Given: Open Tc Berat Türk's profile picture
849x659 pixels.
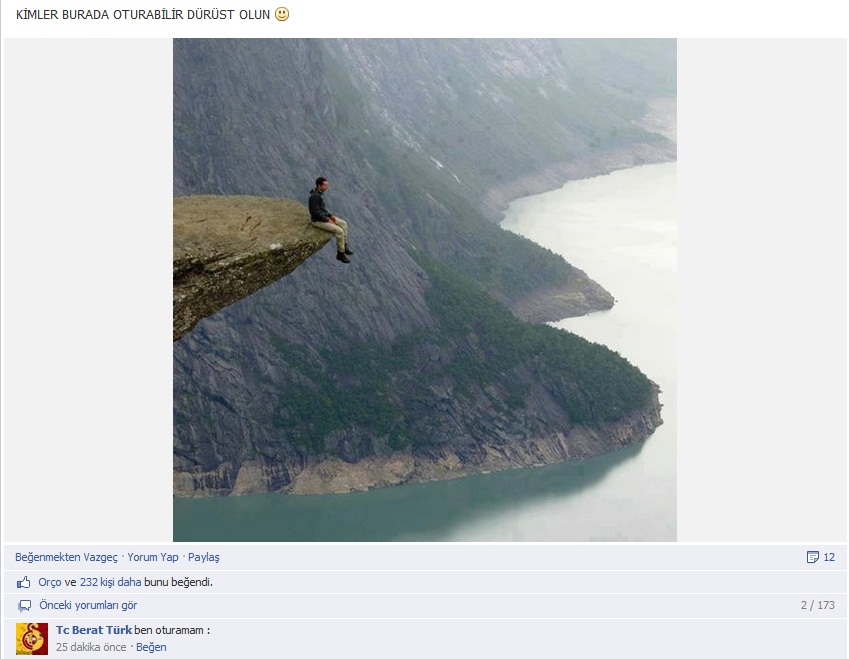Looking at the screenshot, I should 32,639.
